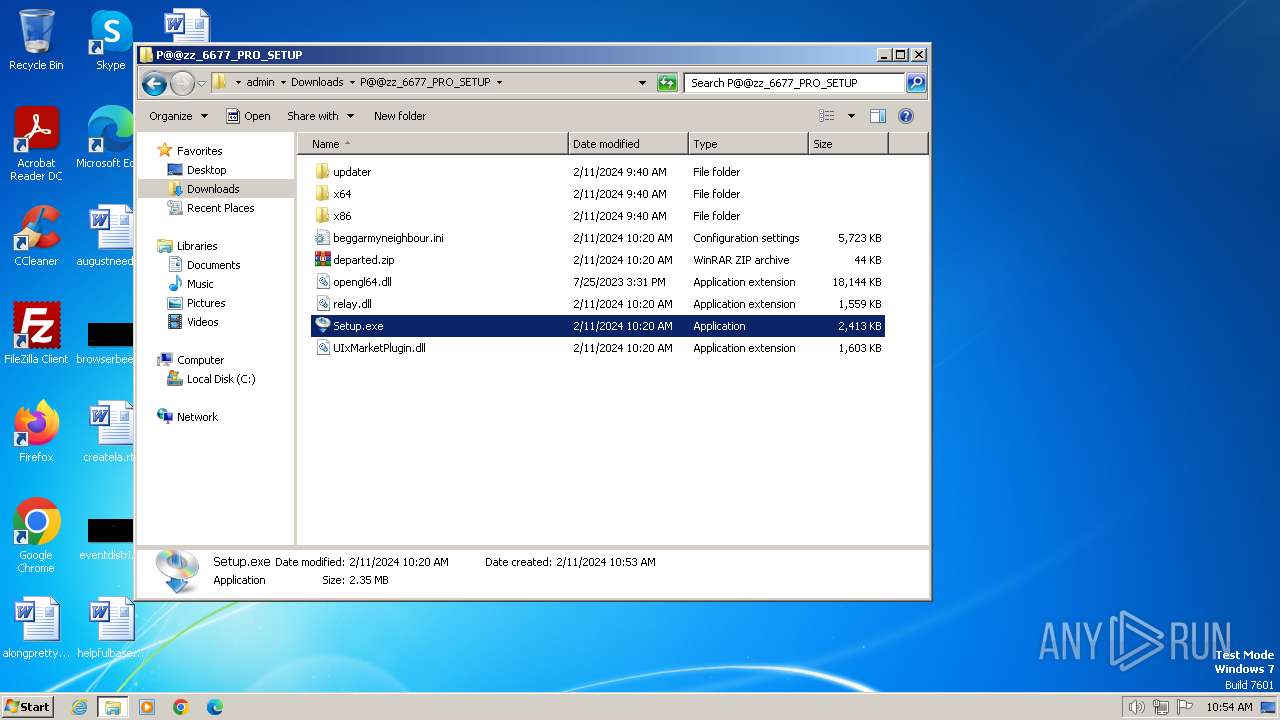Image resolution: width=1280 pixels, height=720 pixels.
Task: Open Chrome from the taskbar
Action: [x=181, y=707]
